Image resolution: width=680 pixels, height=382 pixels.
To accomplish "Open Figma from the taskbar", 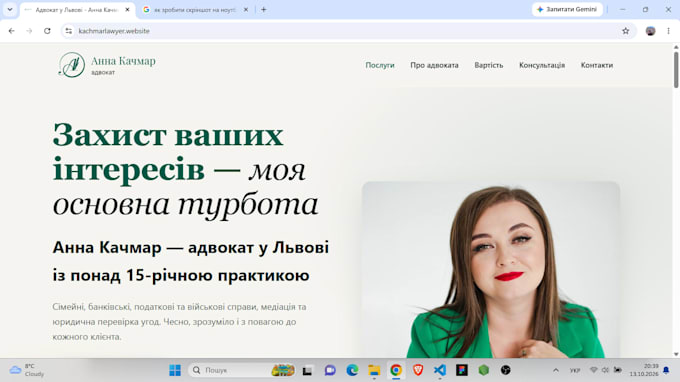I will (461, 370).
